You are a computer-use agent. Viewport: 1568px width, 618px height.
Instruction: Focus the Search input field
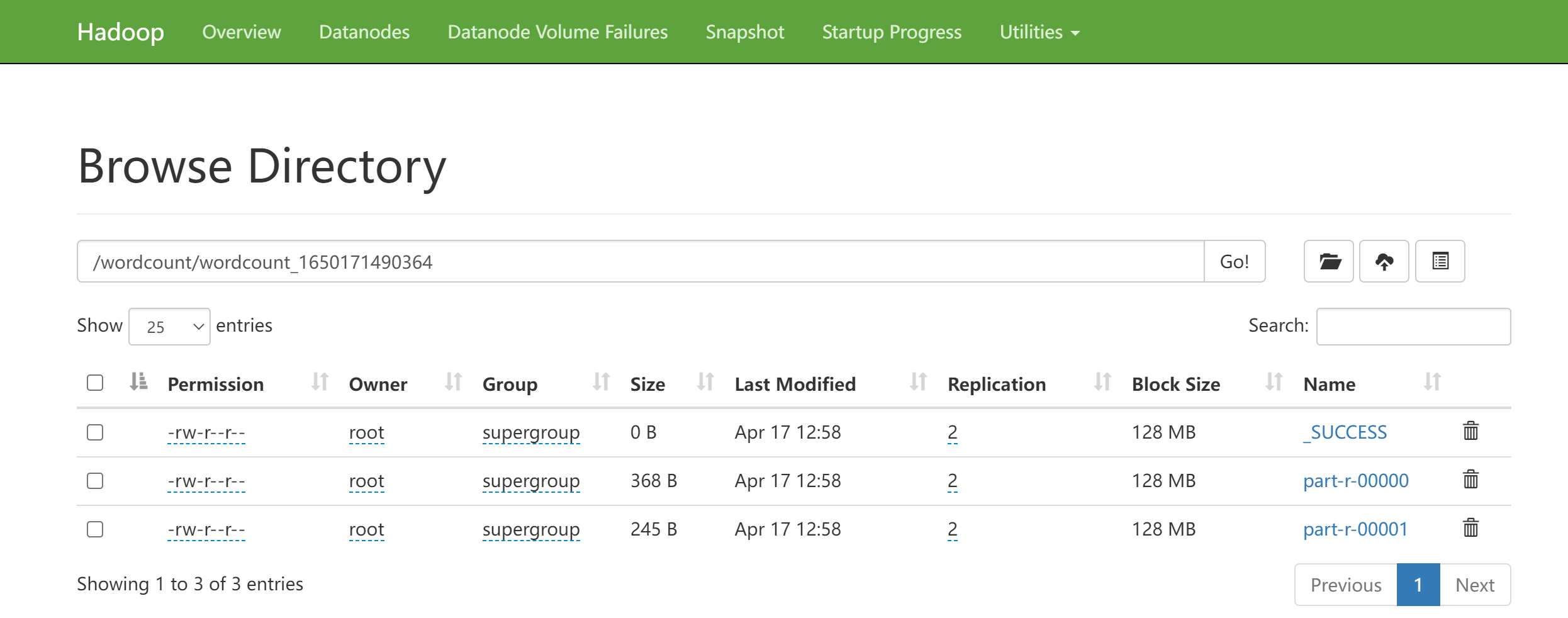coord(1413,327)
